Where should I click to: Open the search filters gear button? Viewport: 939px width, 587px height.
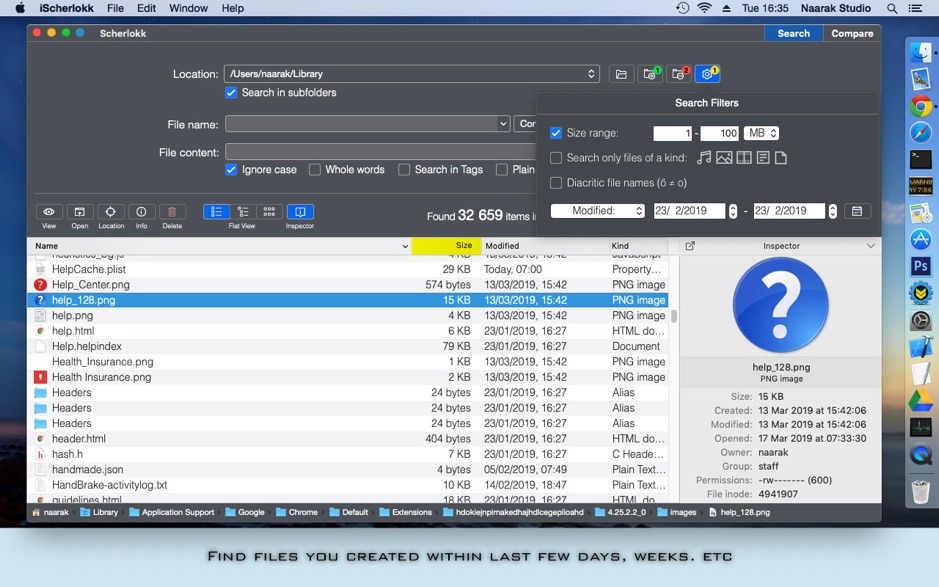[x=707, y=74]
